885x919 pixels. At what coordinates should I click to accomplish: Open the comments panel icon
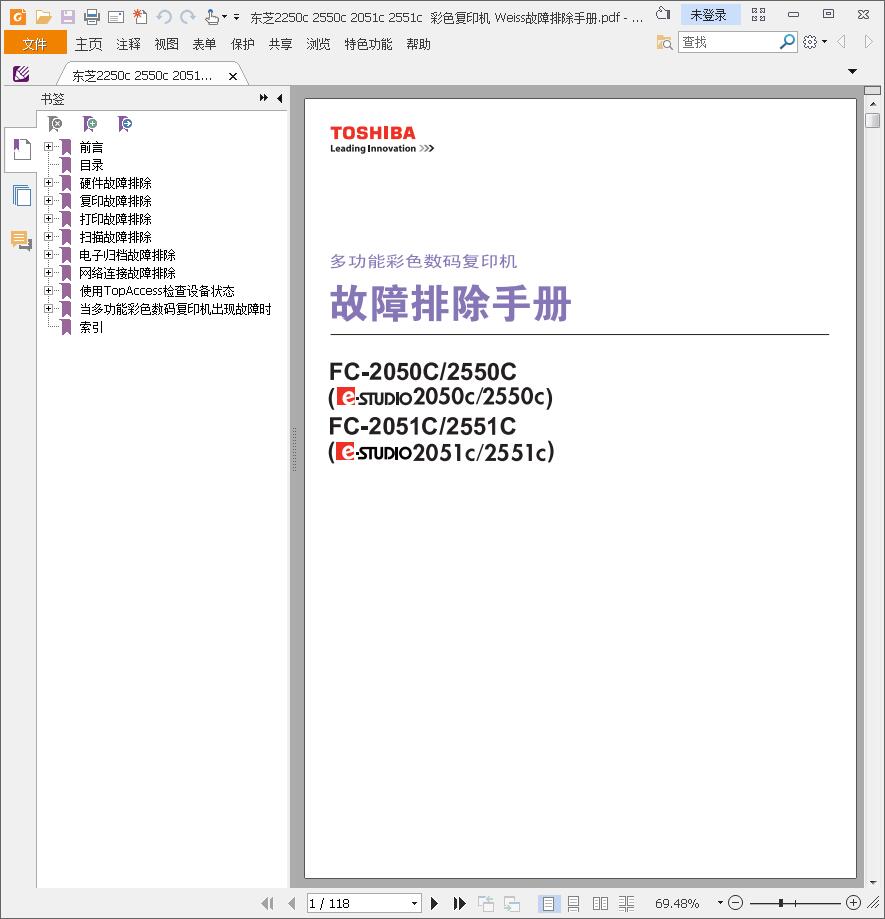pos(21,240)
